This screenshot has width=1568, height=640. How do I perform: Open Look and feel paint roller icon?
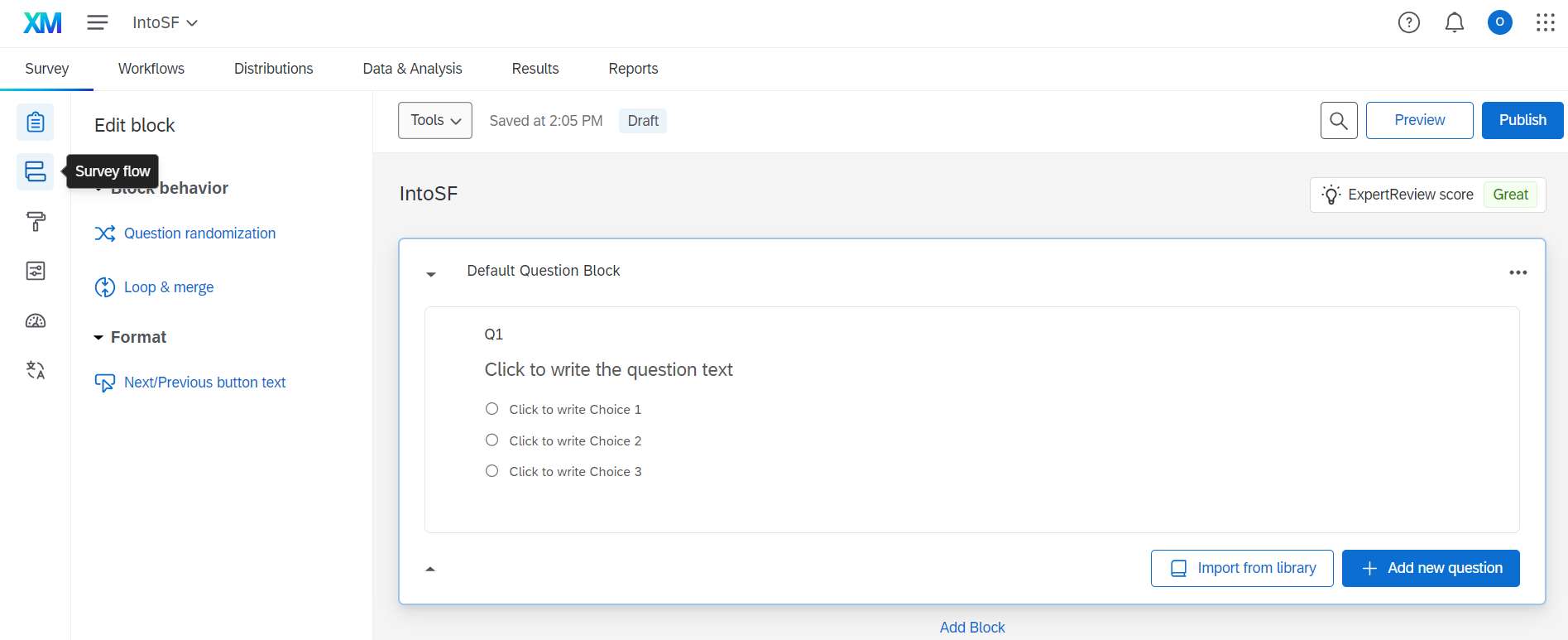pos(34,221)
